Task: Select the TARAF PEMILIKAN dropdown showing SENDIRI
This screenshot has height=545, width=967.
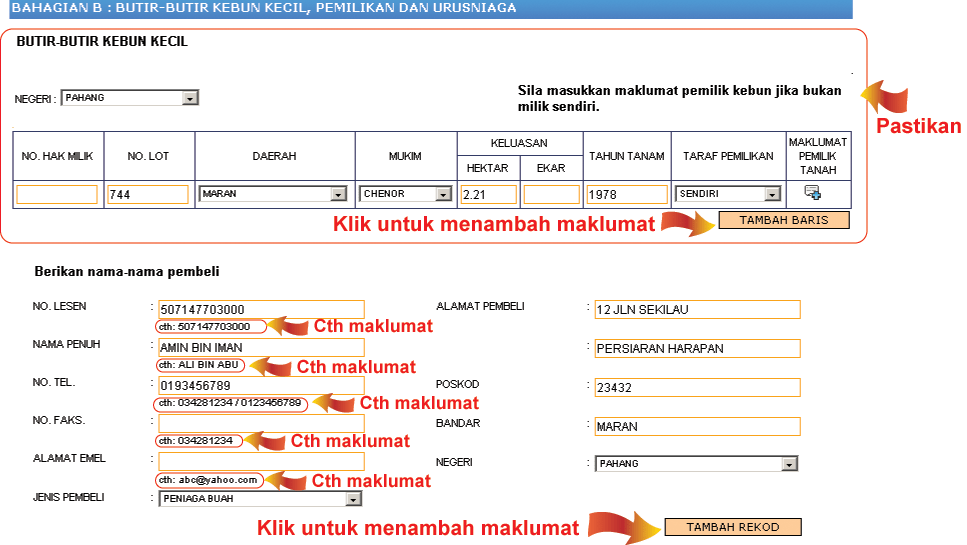Action: pos(727,194)
